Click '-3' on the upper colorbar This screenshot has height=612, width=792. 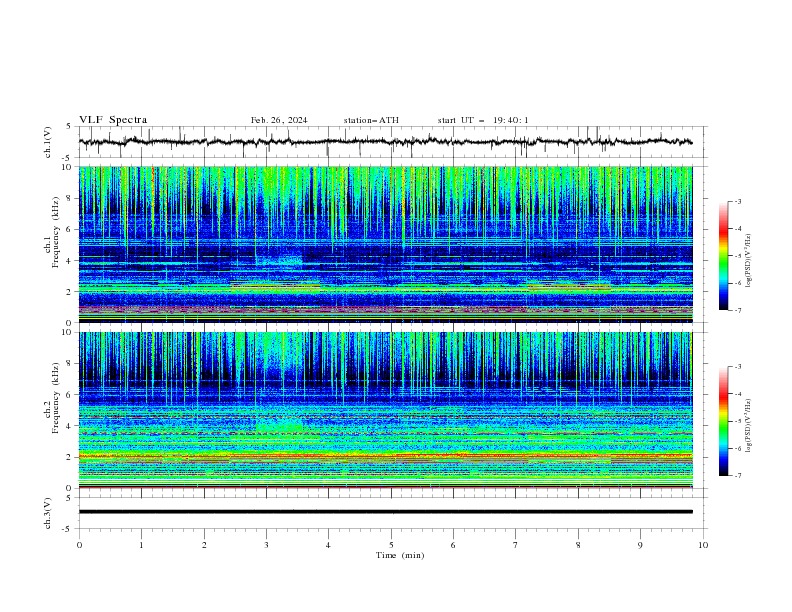tap(738, 201)
